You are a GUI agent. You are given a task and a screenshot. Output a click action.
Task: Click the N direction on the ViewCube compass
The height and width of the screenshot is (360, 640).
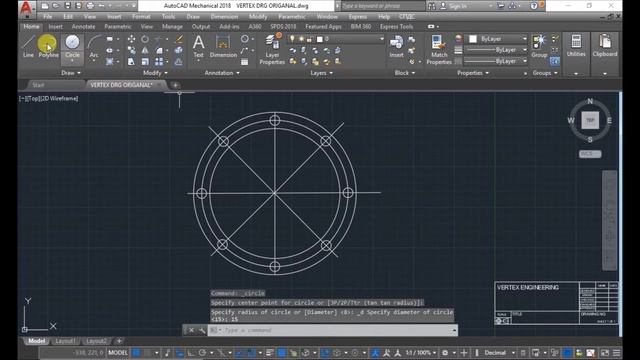pyautogui.click(x=590, y=101)
